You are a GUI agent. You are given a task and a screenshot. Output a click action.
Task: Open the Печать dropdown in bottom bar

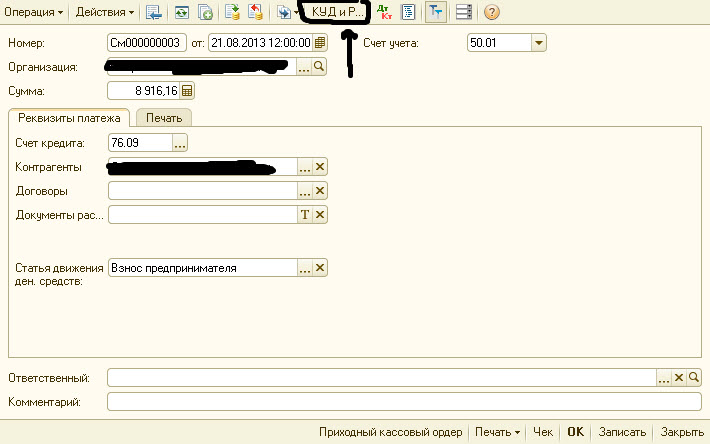pyautogui.click(x=497, y=432)
